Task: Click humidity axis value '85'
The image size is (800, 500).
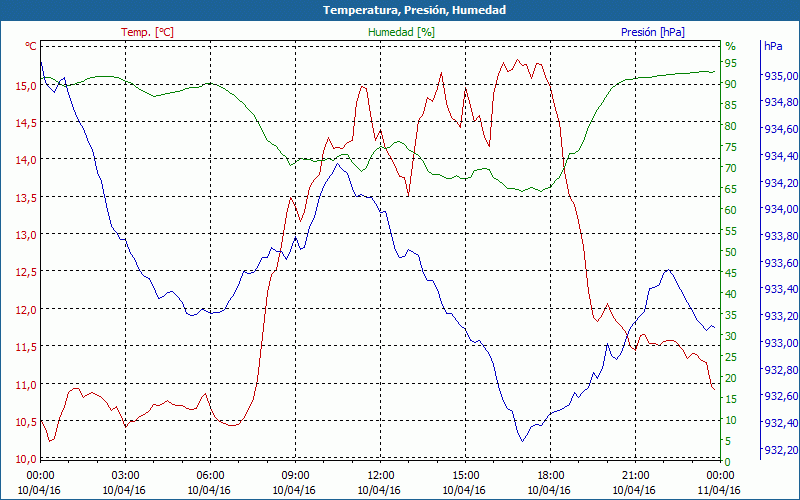Action: click(731, 105)
